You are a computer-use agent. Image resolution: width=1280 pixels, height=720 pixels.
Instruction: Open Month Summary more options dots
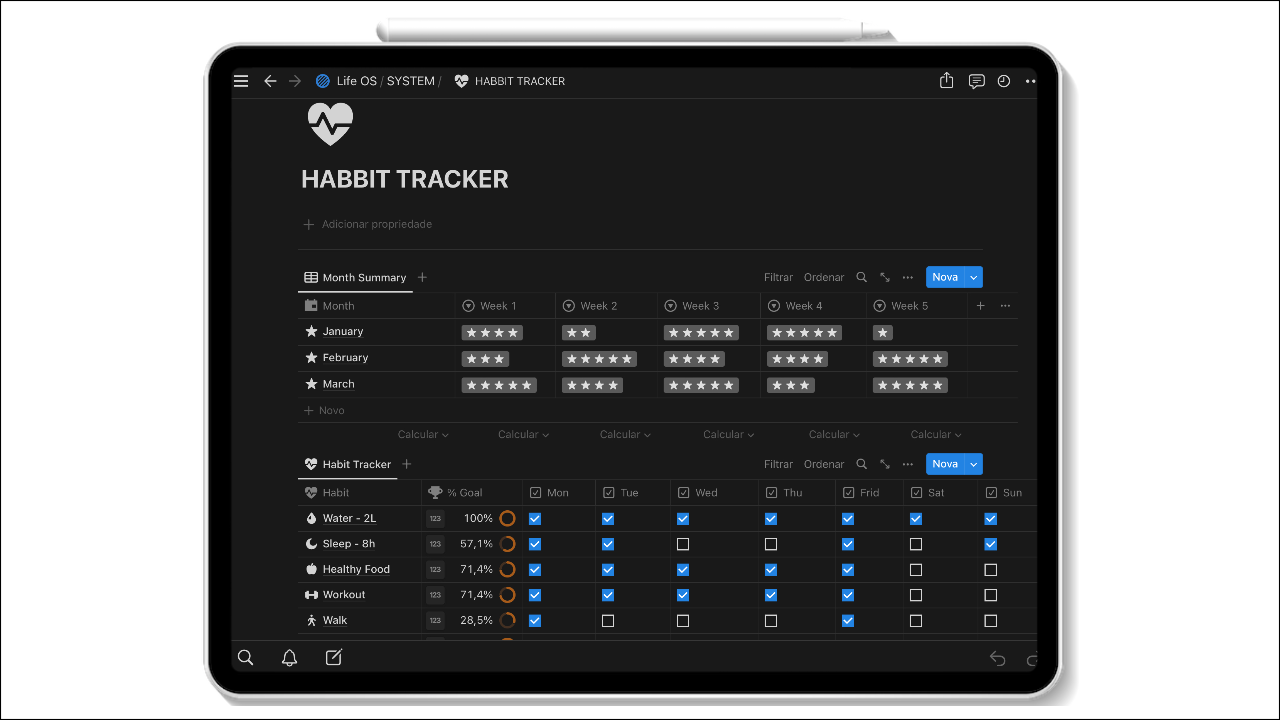click(x=908, y=277)
